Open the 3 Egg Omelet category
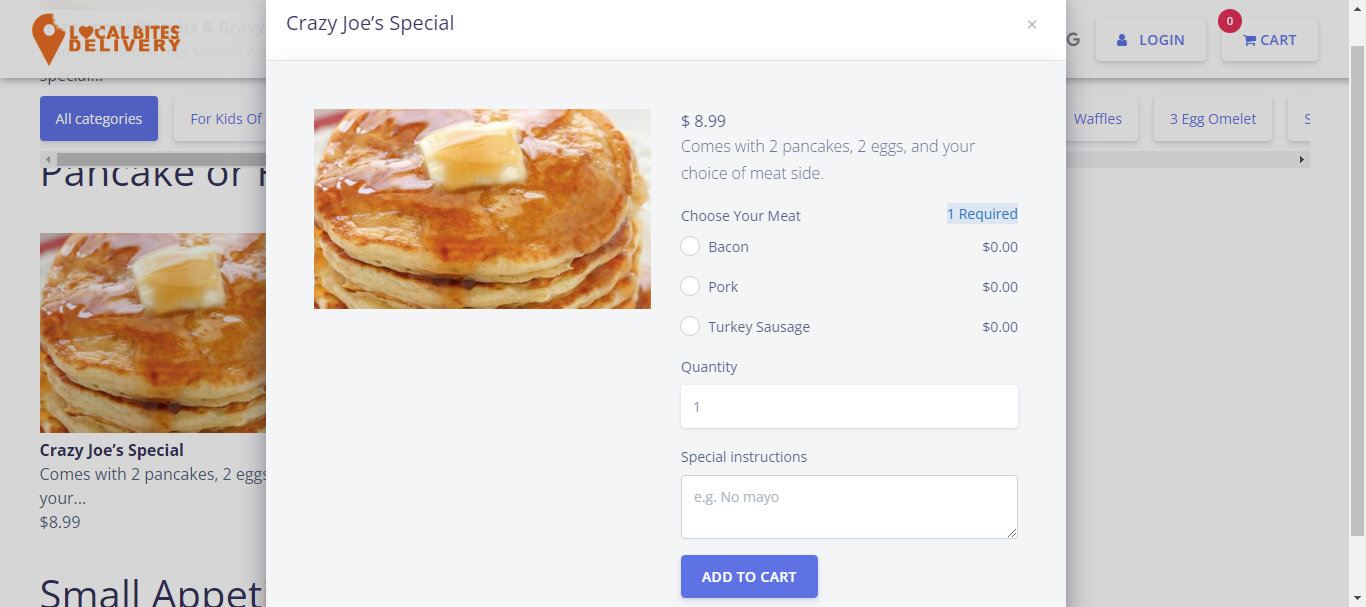Viewport: 1366px width, 607px height. [x=1213, y=119]
